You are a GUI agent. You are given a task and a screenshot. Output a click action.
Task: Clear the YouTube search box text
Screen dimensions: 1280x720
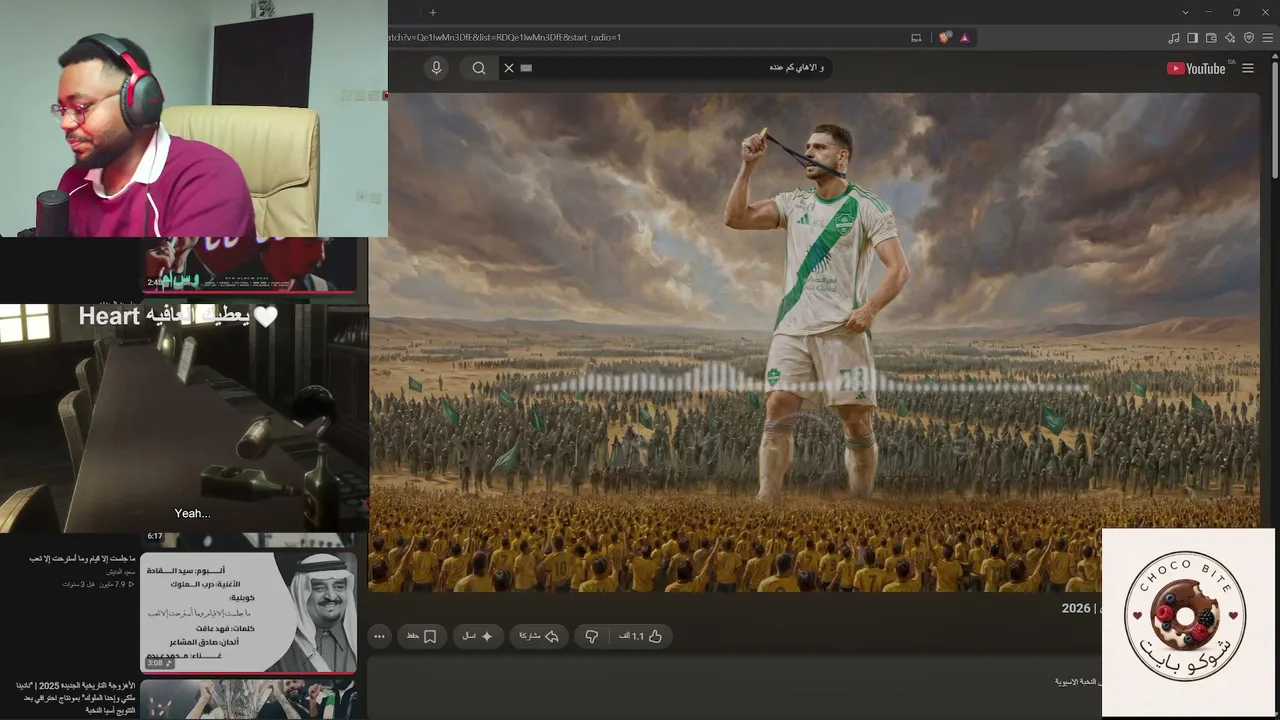tap(509, 68)
